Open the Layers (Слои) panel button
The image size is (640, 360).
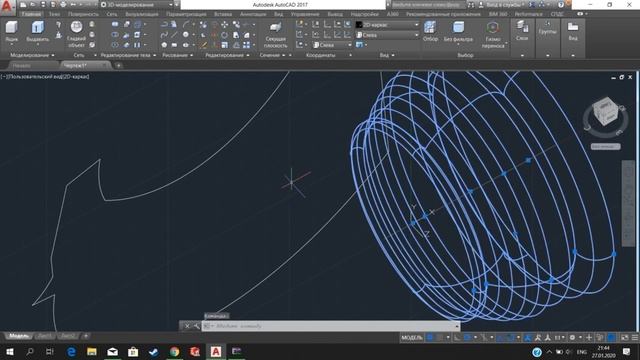tap(522, 31)
